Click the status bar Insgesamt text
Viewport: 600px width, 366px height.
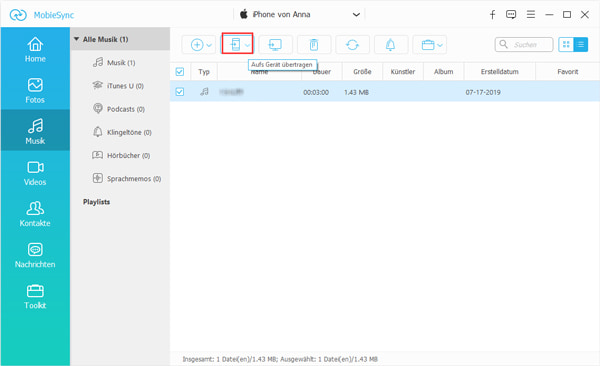[280, 359]
